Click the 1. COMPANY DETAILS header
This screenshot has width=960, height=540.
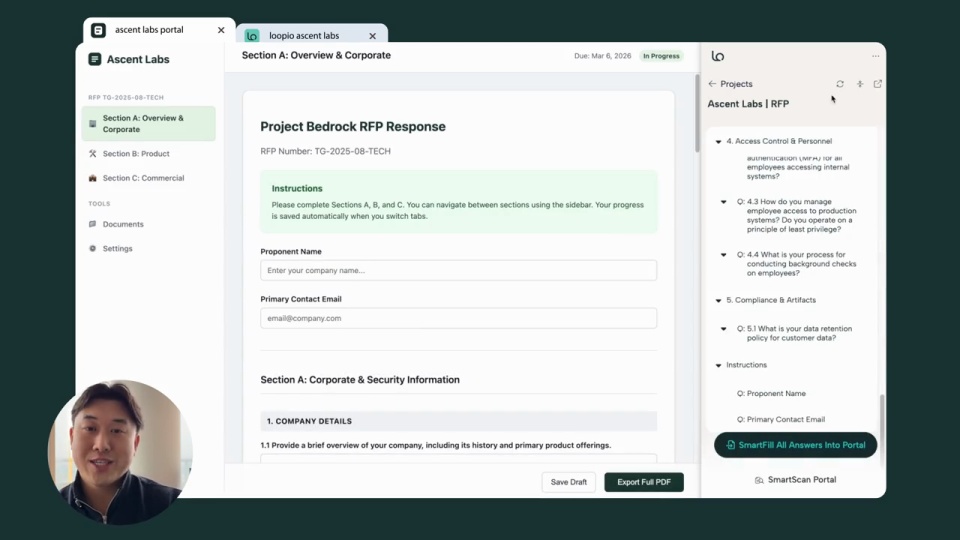point(459,421)
